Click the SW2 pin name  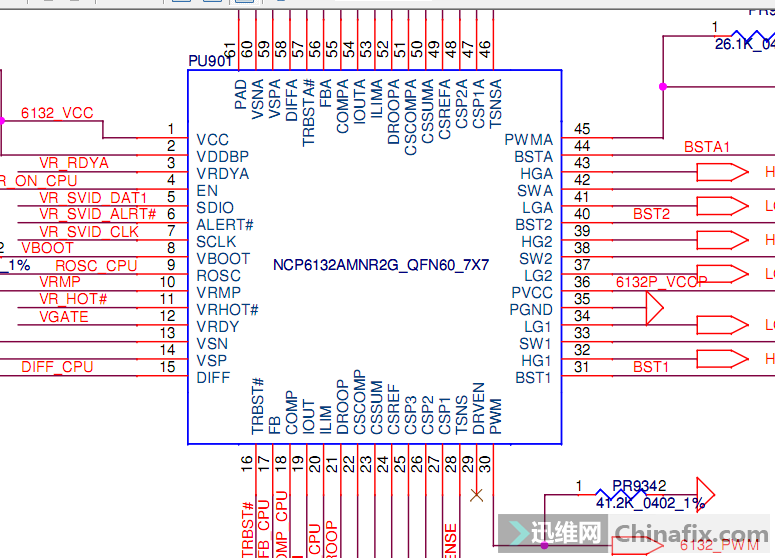pyautogui.click(x=536, y=259)
